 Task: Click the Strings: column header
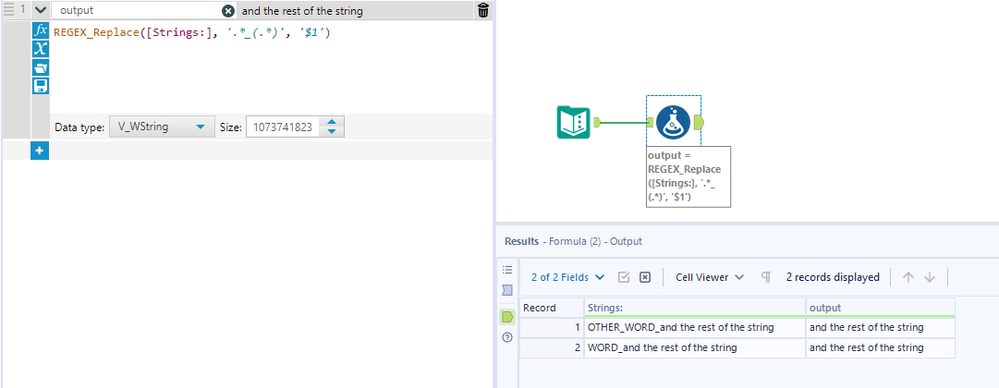[x=695, y=308]
